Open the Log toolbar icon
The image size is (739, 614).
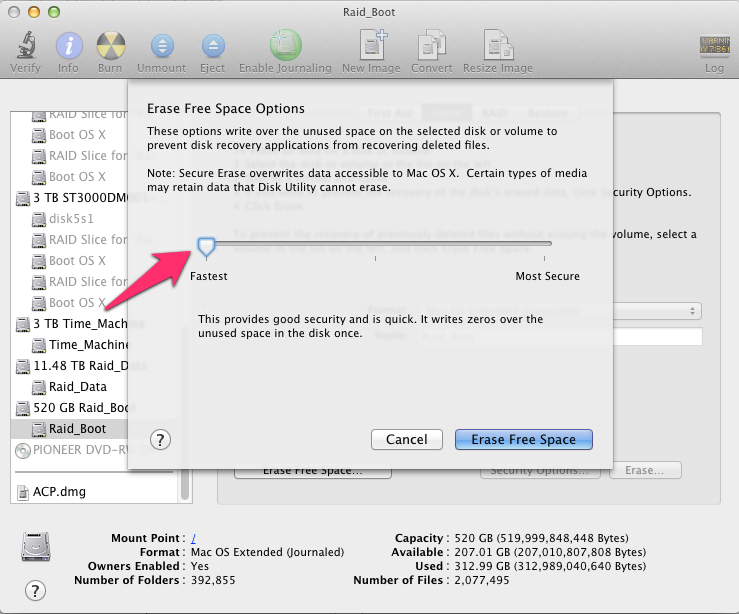pos(714,46)
